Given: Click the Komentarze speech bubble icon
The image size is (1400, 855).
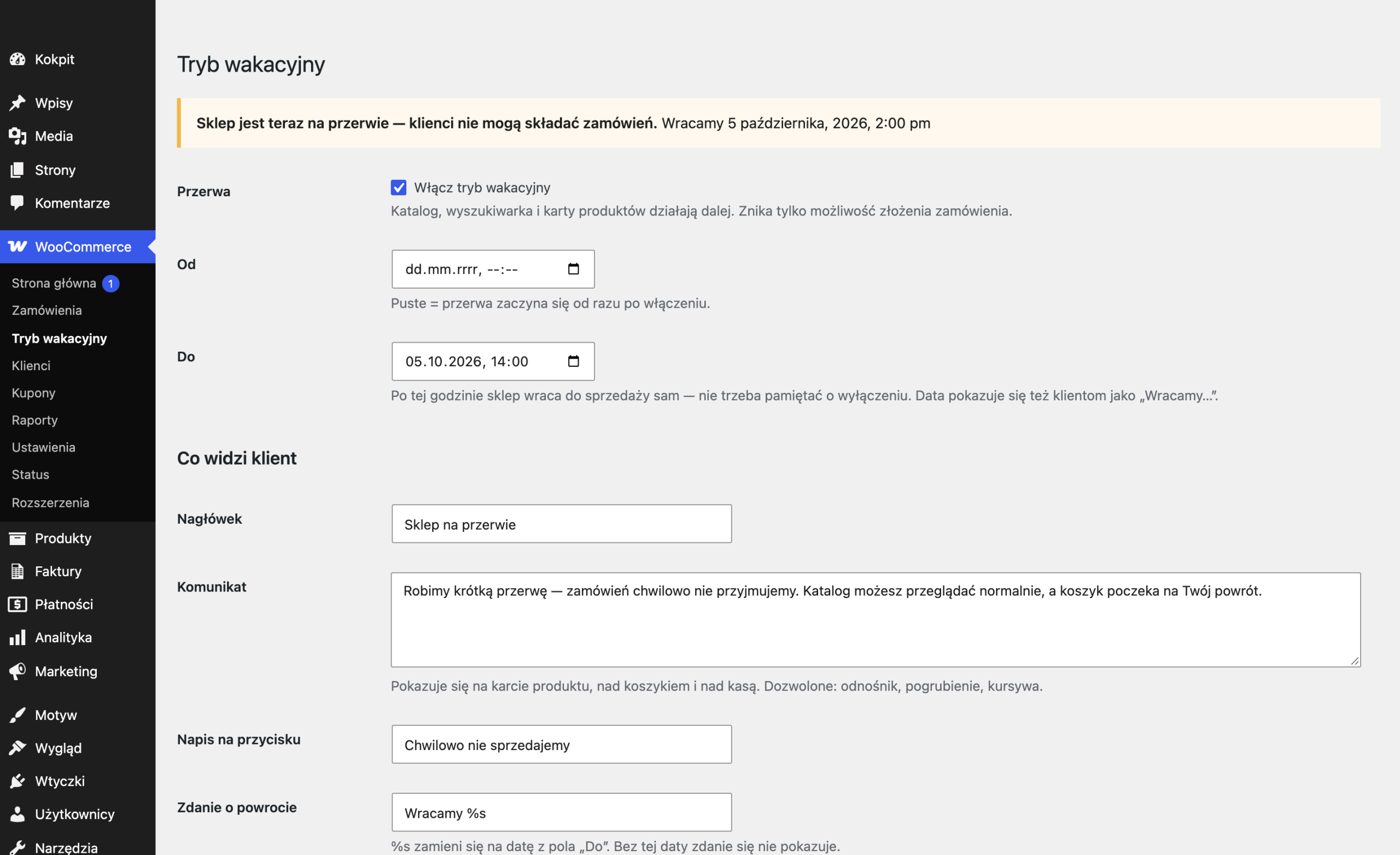Looking at the screenshot, I should click(x=17, y=203).
